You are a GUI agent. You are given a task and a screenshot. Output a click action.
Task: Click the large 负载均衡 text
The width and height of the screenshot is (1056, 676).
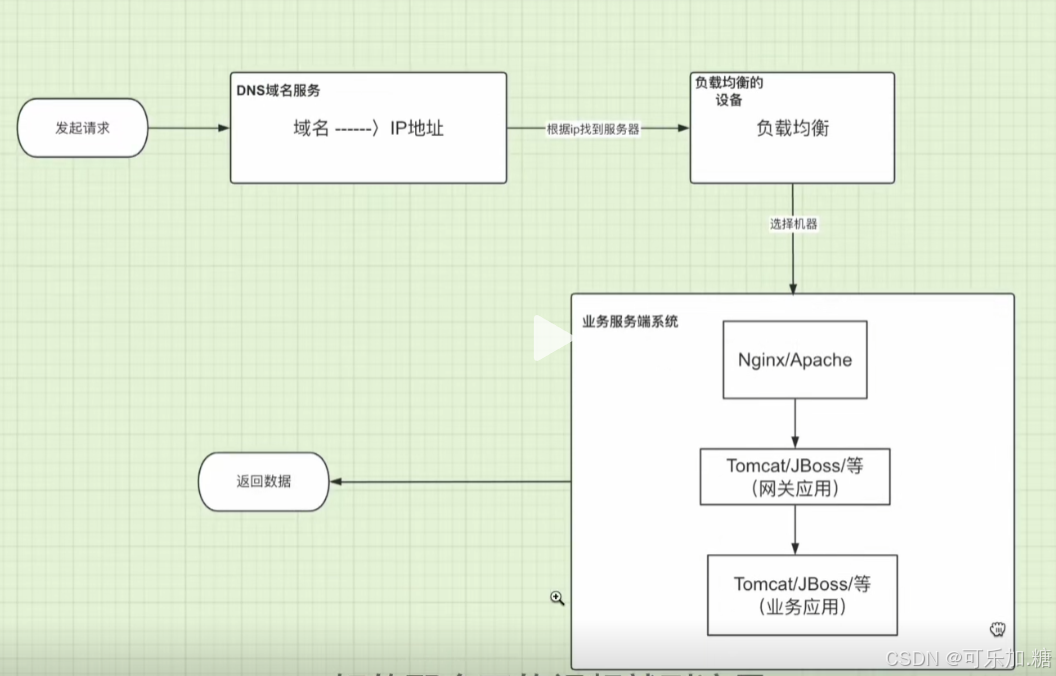pyautogui.click(x=793, y=128)
